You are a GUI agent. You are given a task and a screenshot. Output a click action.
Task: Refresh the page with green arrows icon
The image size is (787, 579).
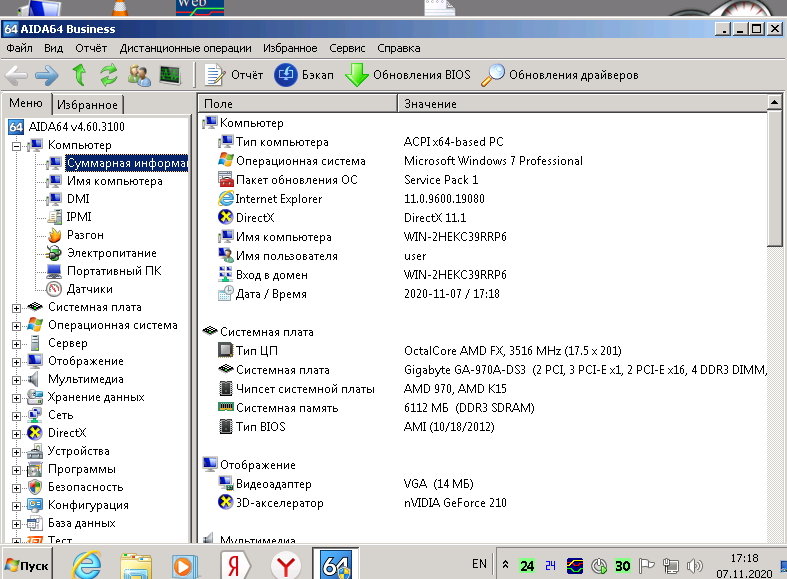pos(108,75)
